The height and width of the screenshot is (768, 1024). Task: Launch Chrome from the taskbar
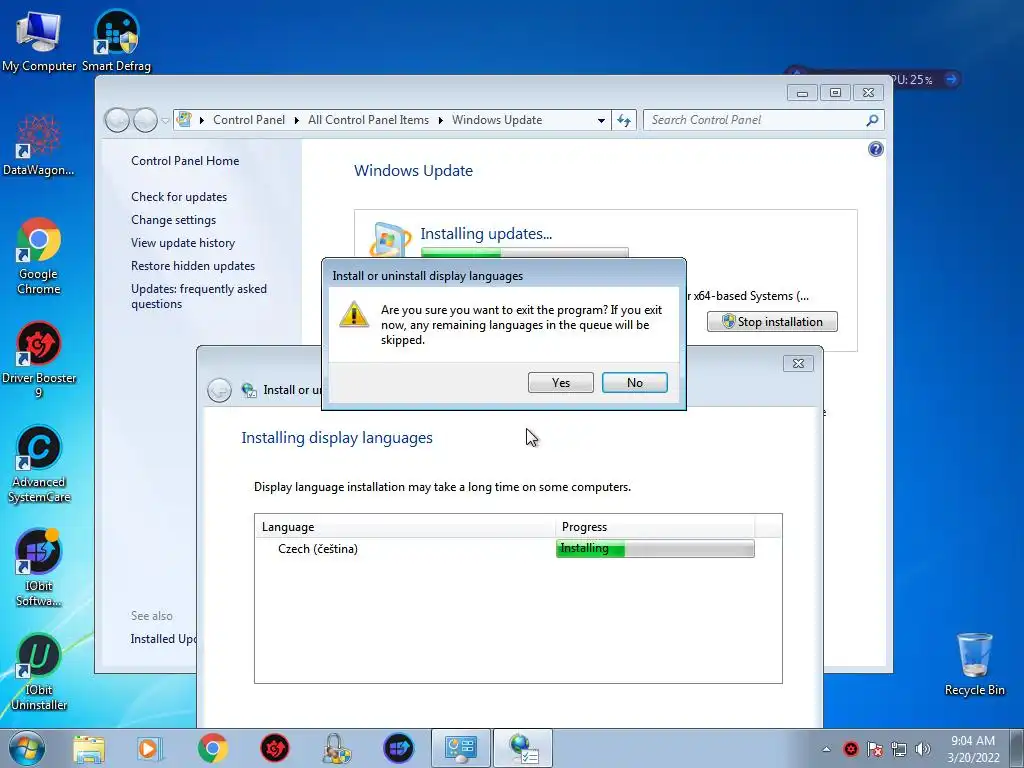pyautogui.click(x=212, y=748)
